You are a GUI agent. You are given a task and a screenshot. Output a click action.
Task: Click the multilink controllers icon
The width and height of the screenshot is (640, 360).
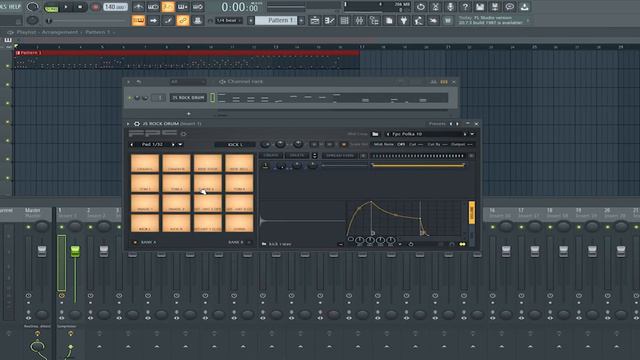pyautogui.click(x=198, y=20)
